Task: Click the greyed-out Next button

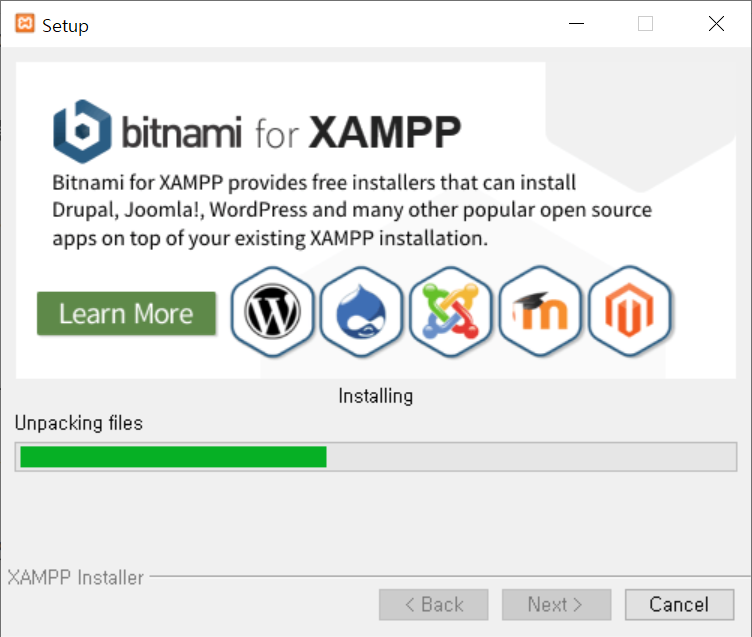Action: pyautogui.click(x=556, y=604)
